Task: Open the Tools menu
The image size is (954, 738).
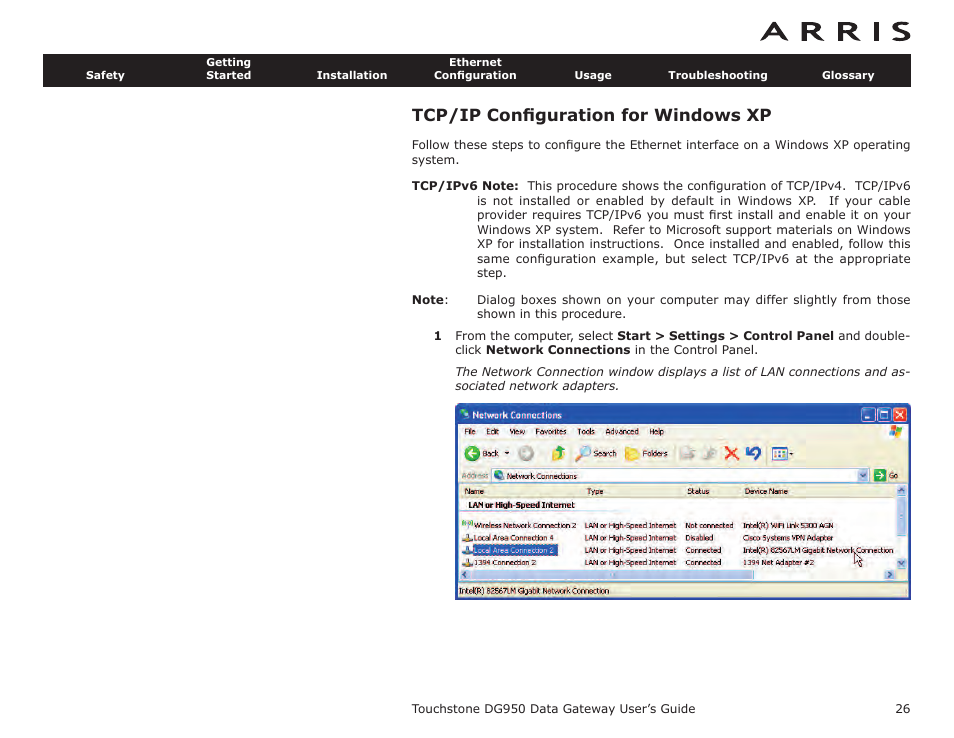Action: (x=586, y=431)
